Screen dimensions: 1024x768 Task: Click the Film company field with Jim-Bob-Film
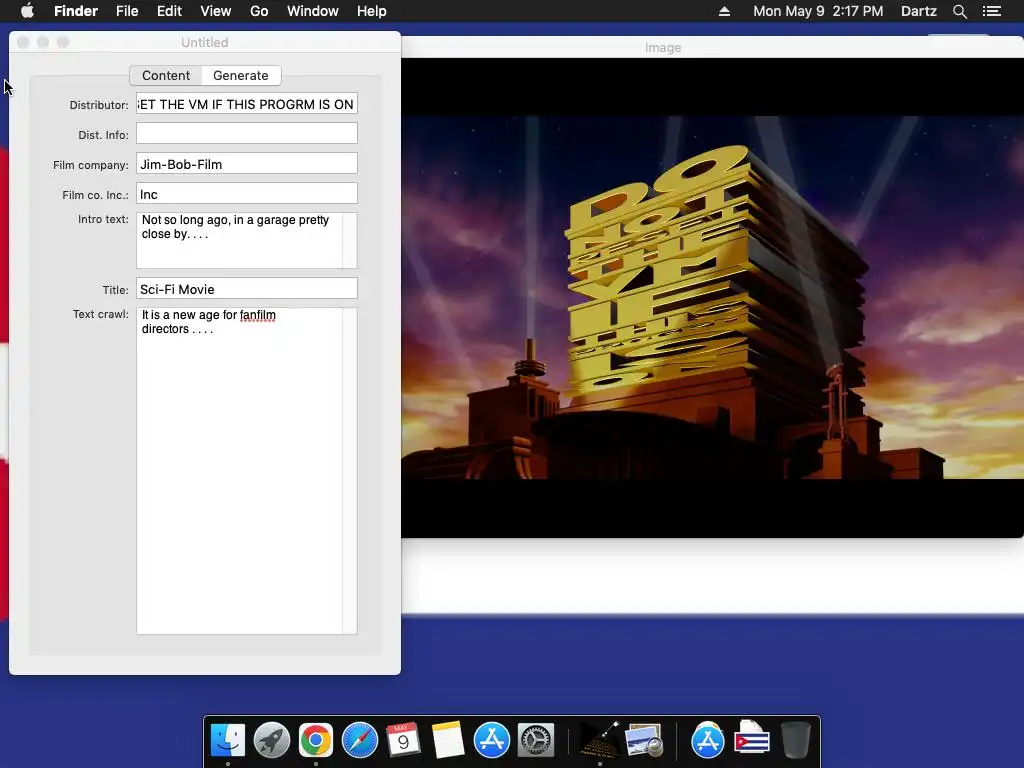[x=247, y=164]
